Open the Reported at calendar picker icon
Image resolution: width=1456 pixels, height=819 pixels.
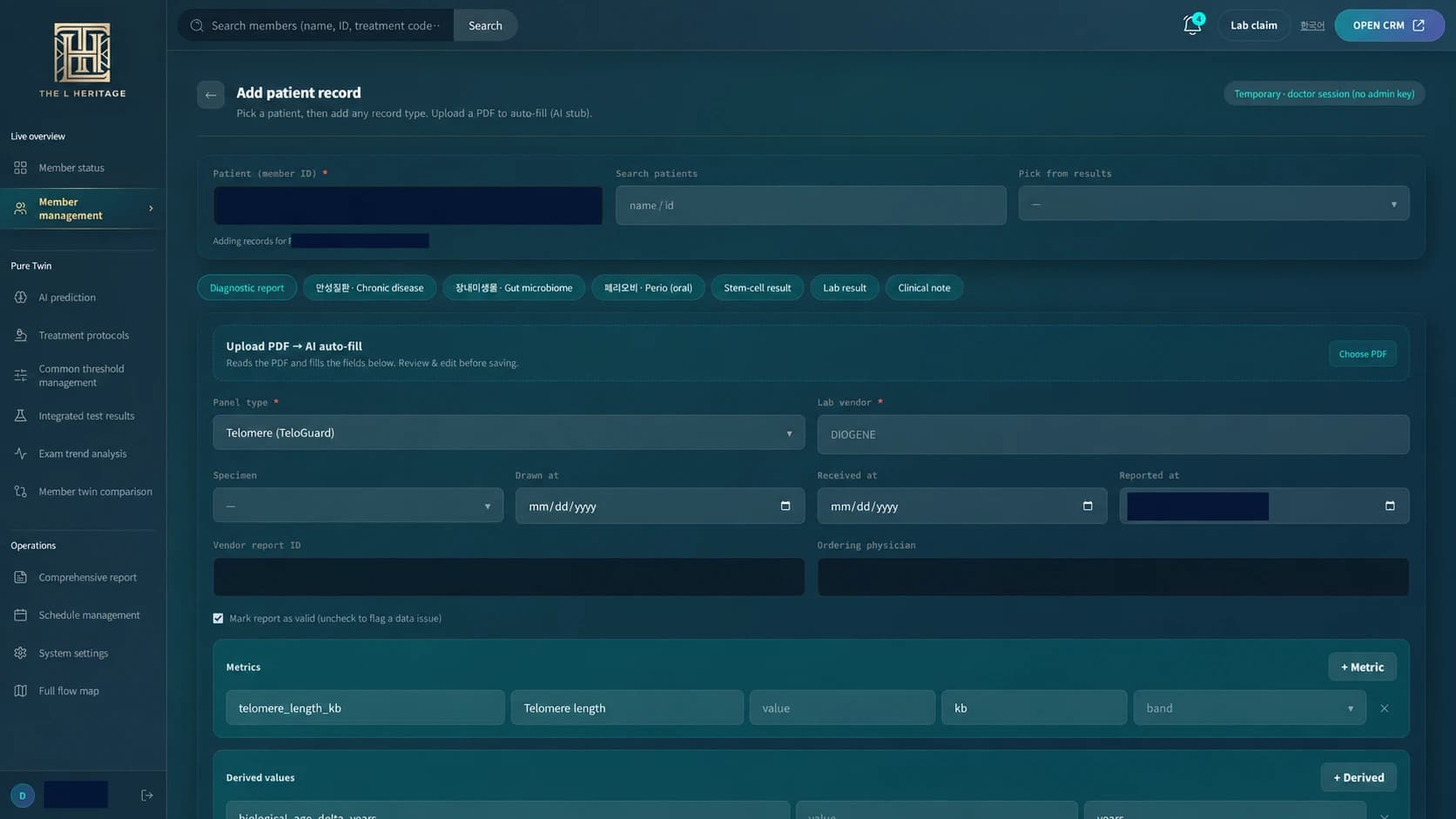1390,506
